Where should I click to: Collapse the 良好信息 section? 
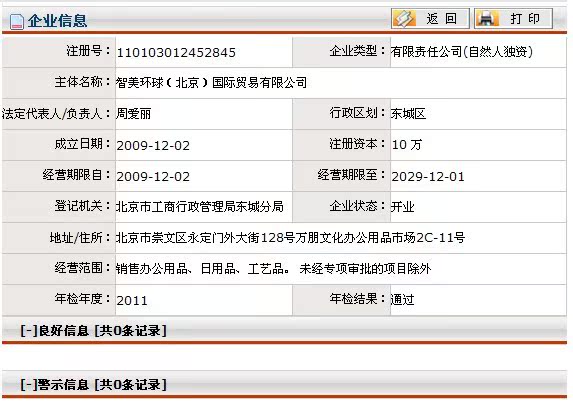29,330
